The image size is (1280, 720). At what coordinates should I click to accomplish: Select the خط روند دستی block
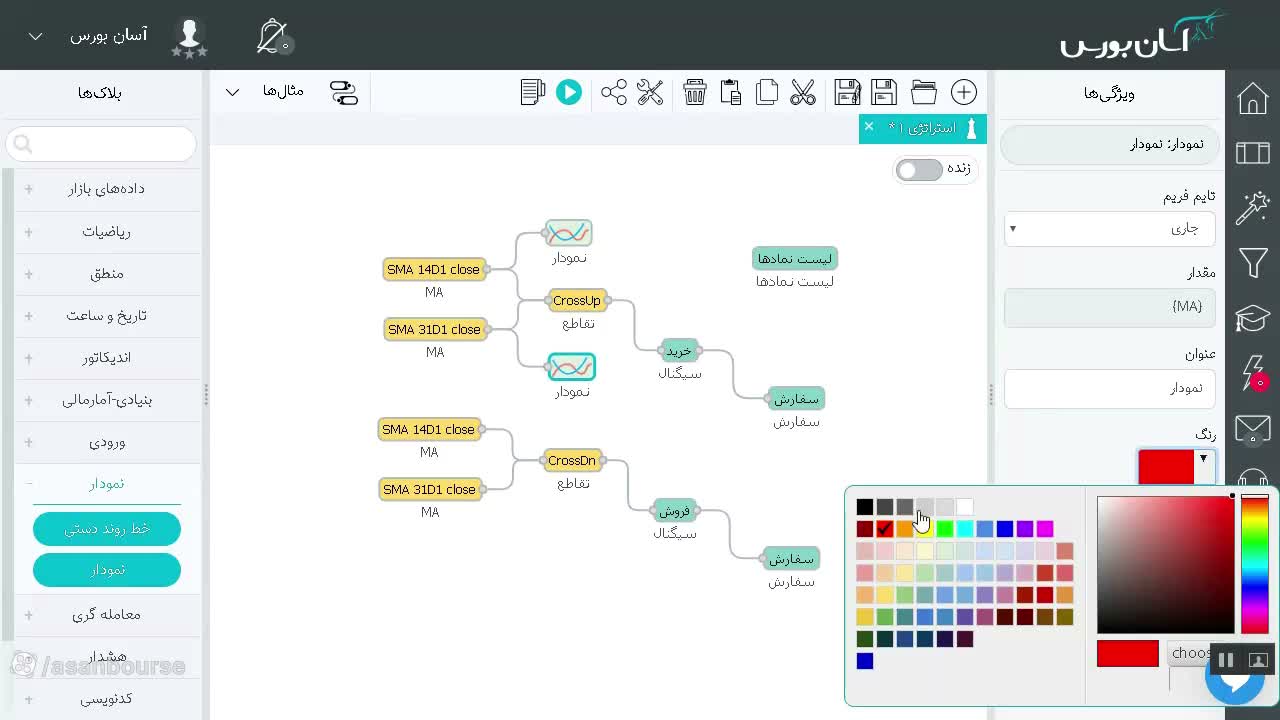(x=107, y=528)
